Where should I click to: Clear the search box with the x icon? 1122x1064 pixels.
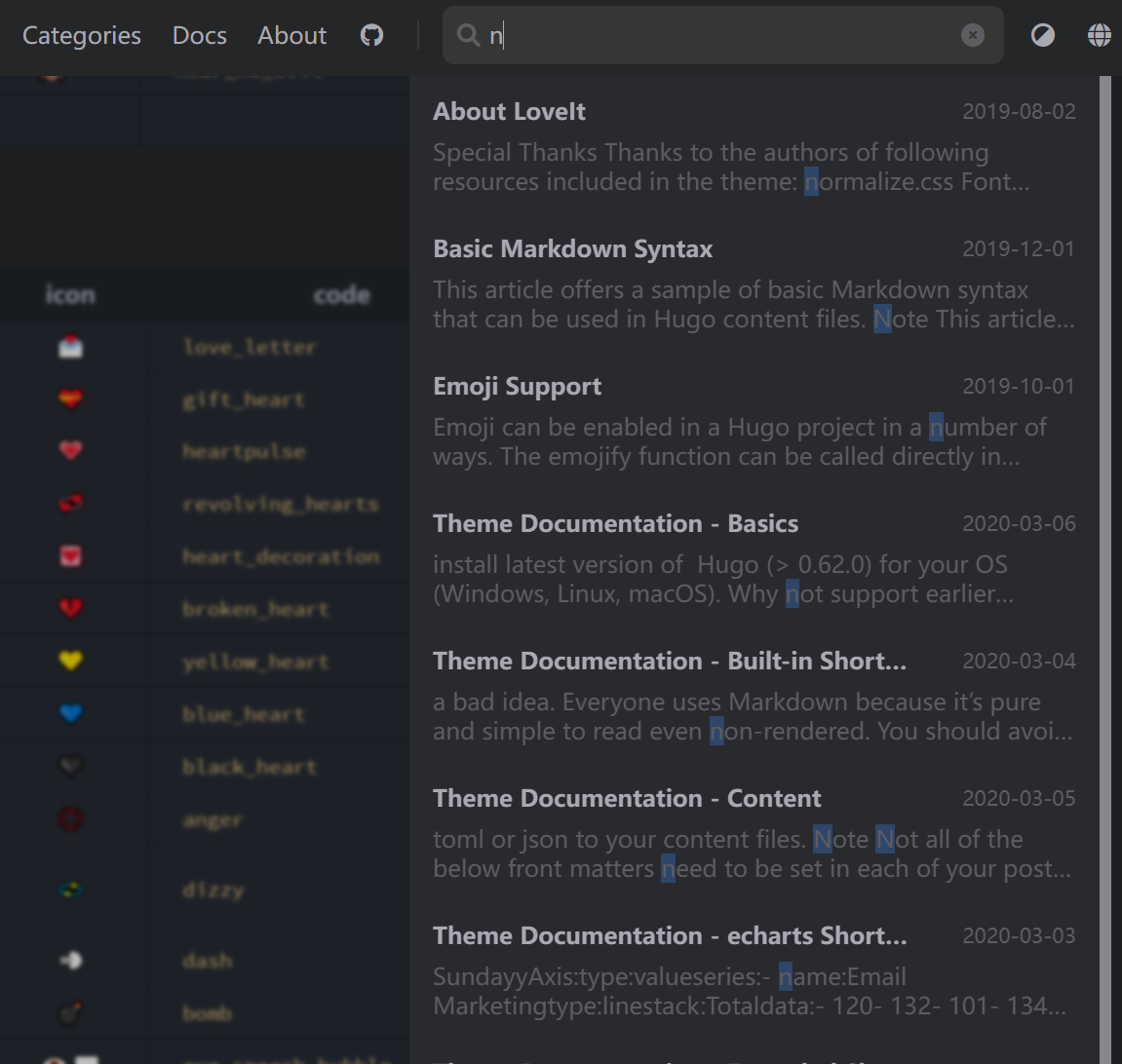[x=973, y=35]
